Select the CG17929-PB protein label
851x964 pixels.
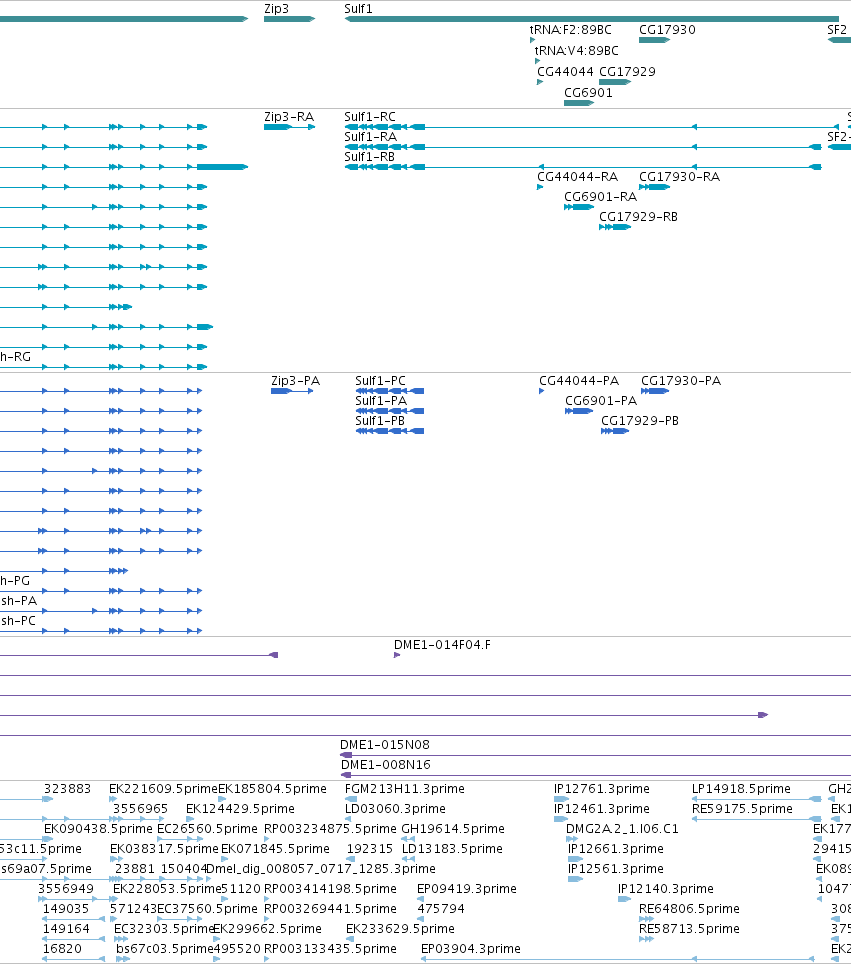click(x=640, y=421)
